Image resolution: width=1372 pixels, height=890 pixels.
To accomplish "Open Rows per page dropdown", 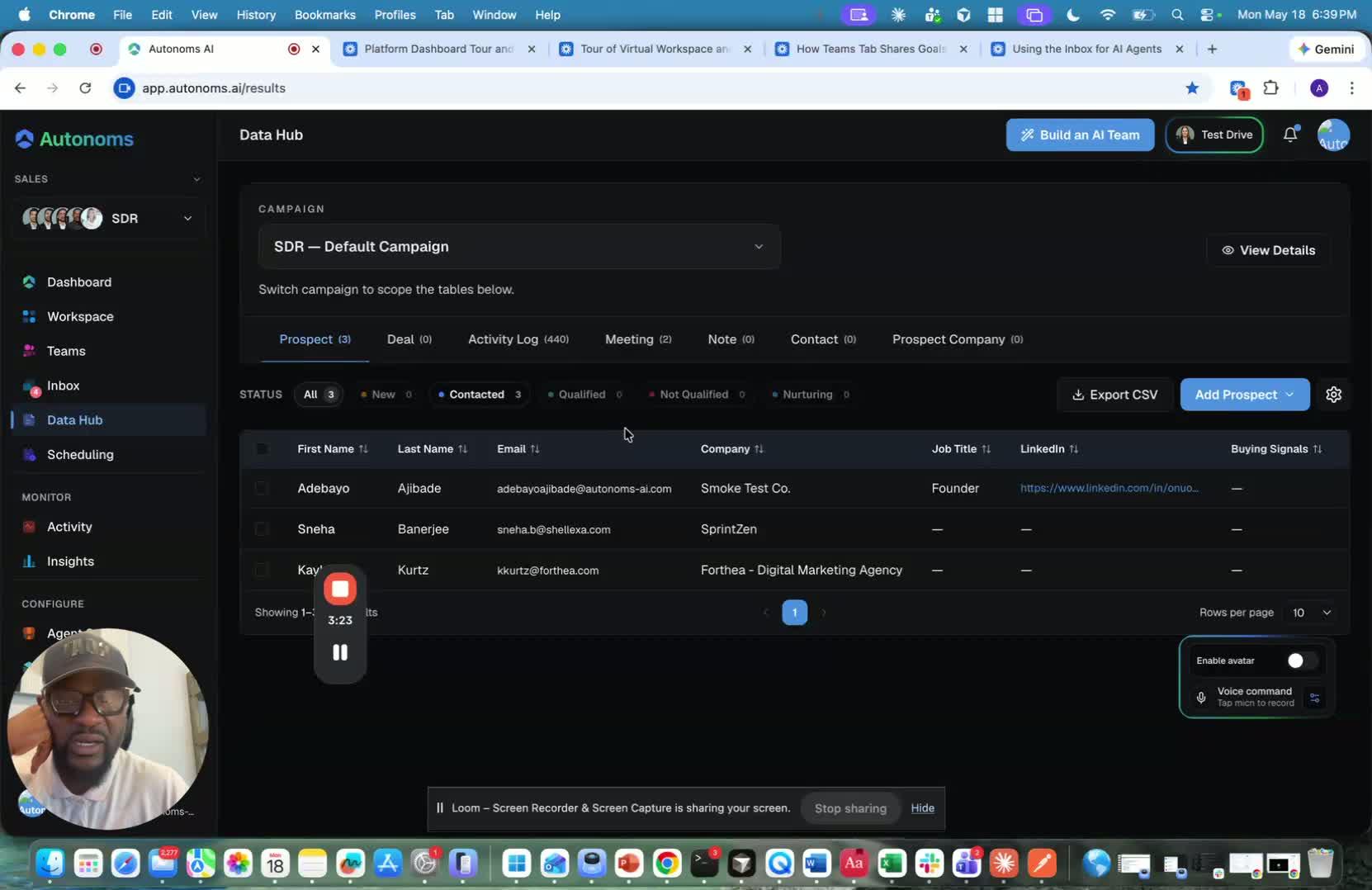I will click(1310, 613).
